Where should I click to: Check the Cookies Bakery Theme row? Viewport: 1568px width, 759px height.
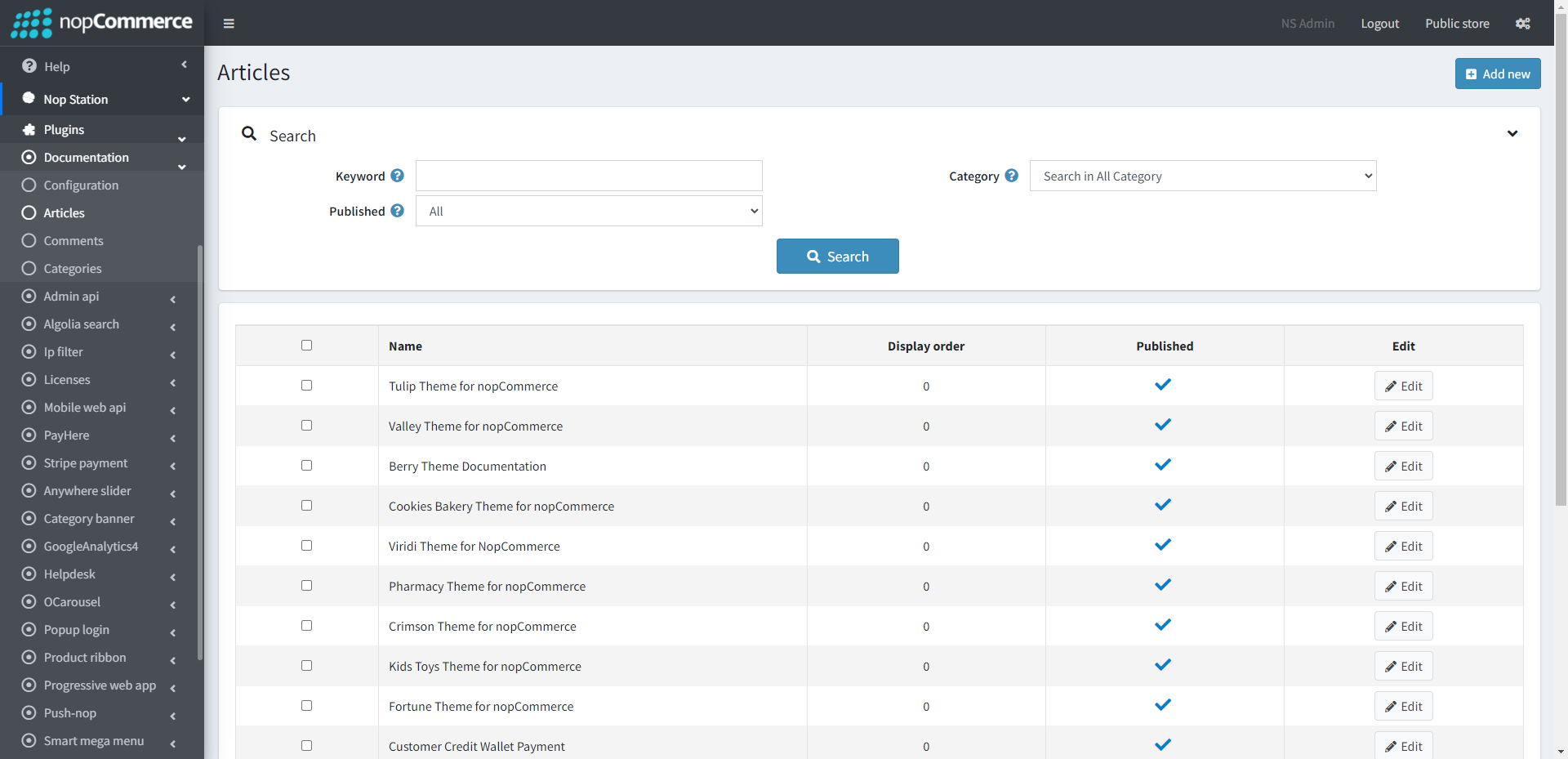click(x=306, y=506)
